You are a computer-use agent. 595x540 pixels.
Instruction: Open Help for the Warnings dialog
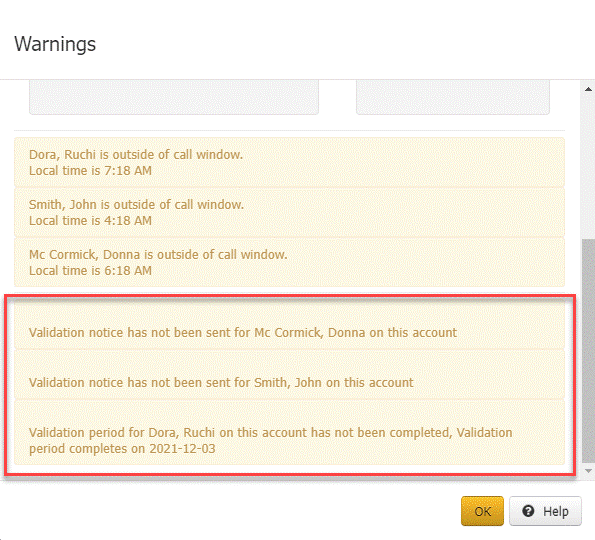(x=545, y=511)
